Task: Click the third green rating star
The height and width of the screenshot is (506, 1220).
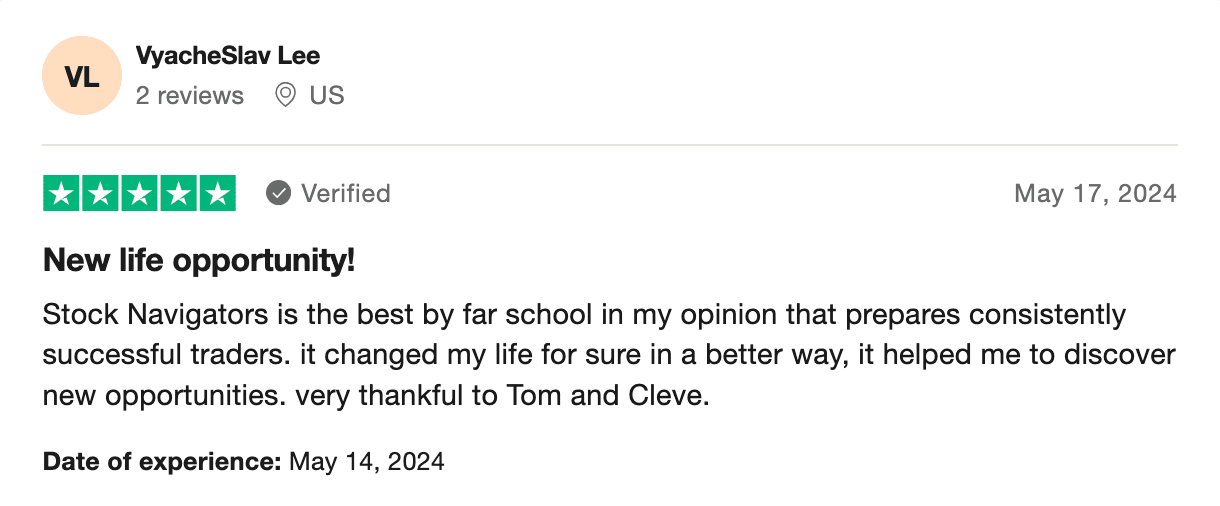Action: pyautogui.click(x=140, y=193)
